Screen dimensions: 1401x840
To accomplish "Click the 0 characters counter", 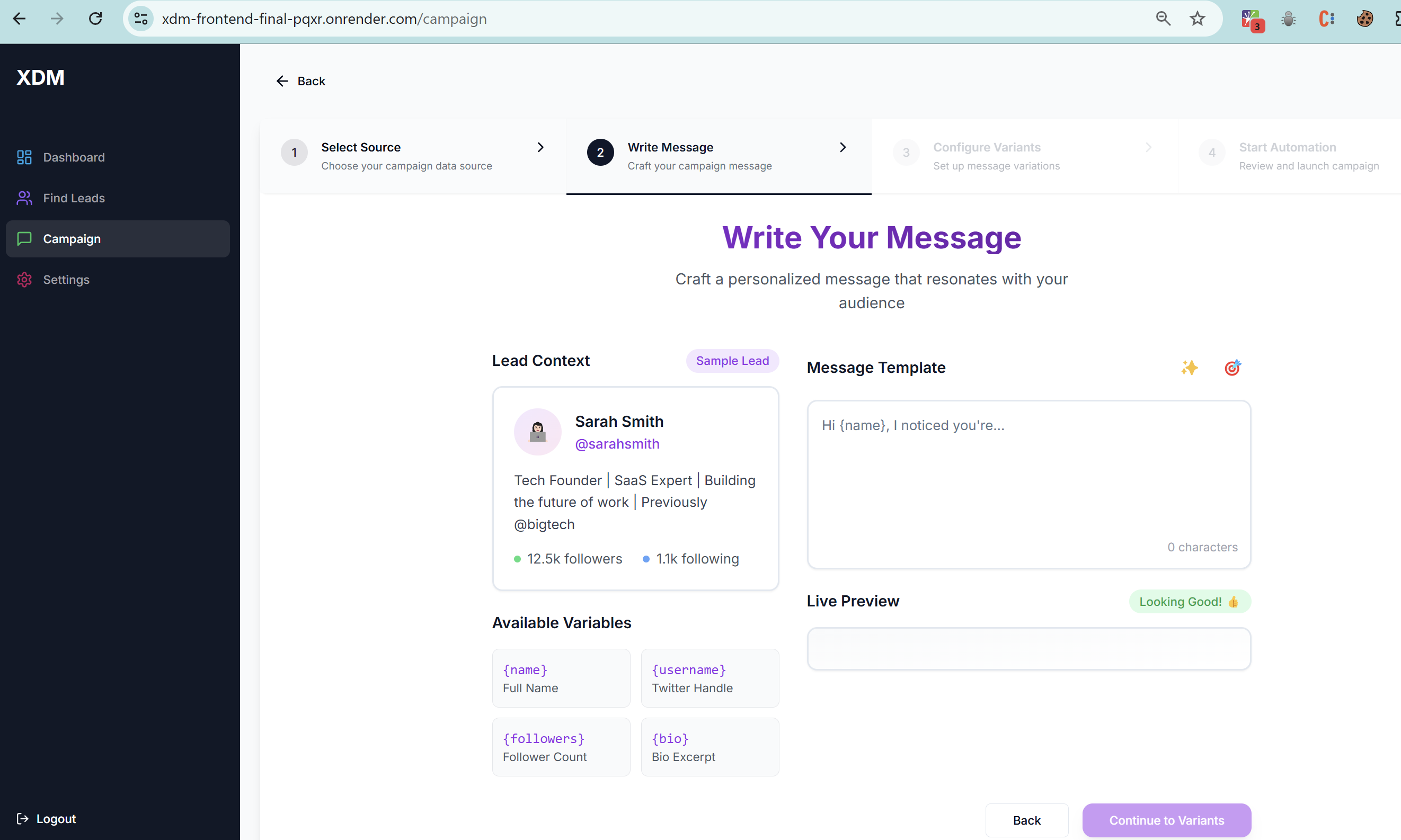I will click(x=1202, y=547).
